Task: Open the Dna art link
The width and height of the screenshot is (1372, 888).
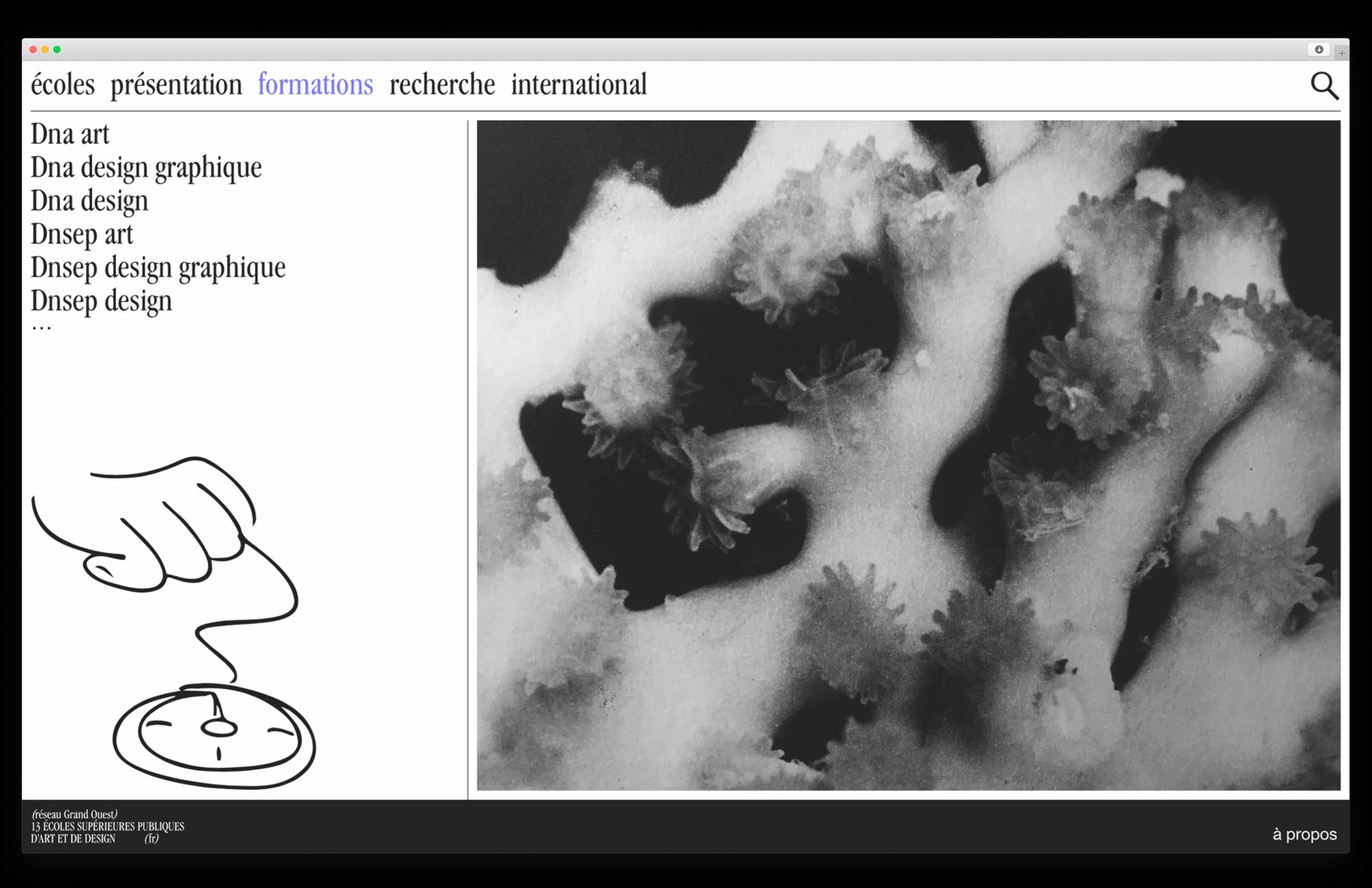Action: pos(70,135)
